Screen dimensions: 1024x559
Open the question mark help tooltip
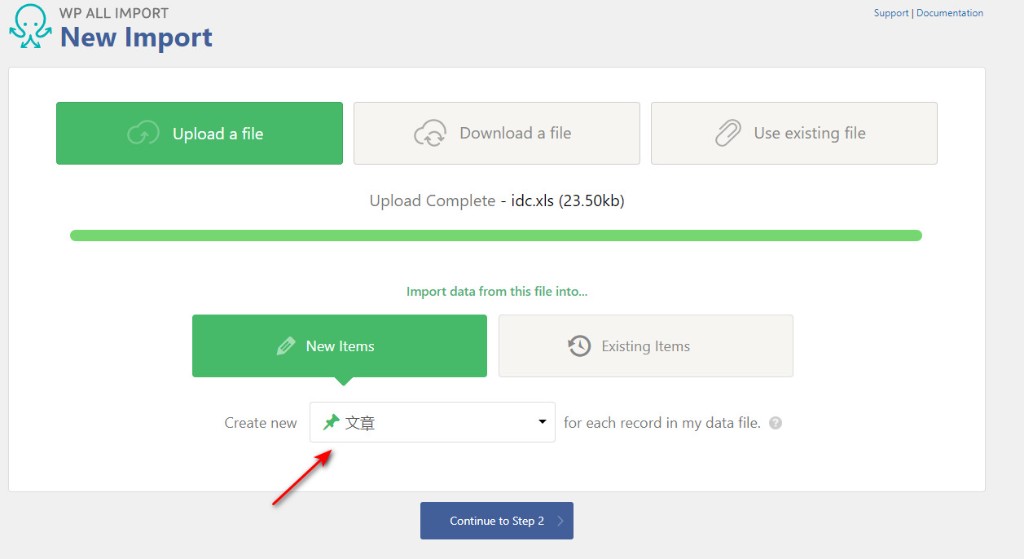(776, 423)
